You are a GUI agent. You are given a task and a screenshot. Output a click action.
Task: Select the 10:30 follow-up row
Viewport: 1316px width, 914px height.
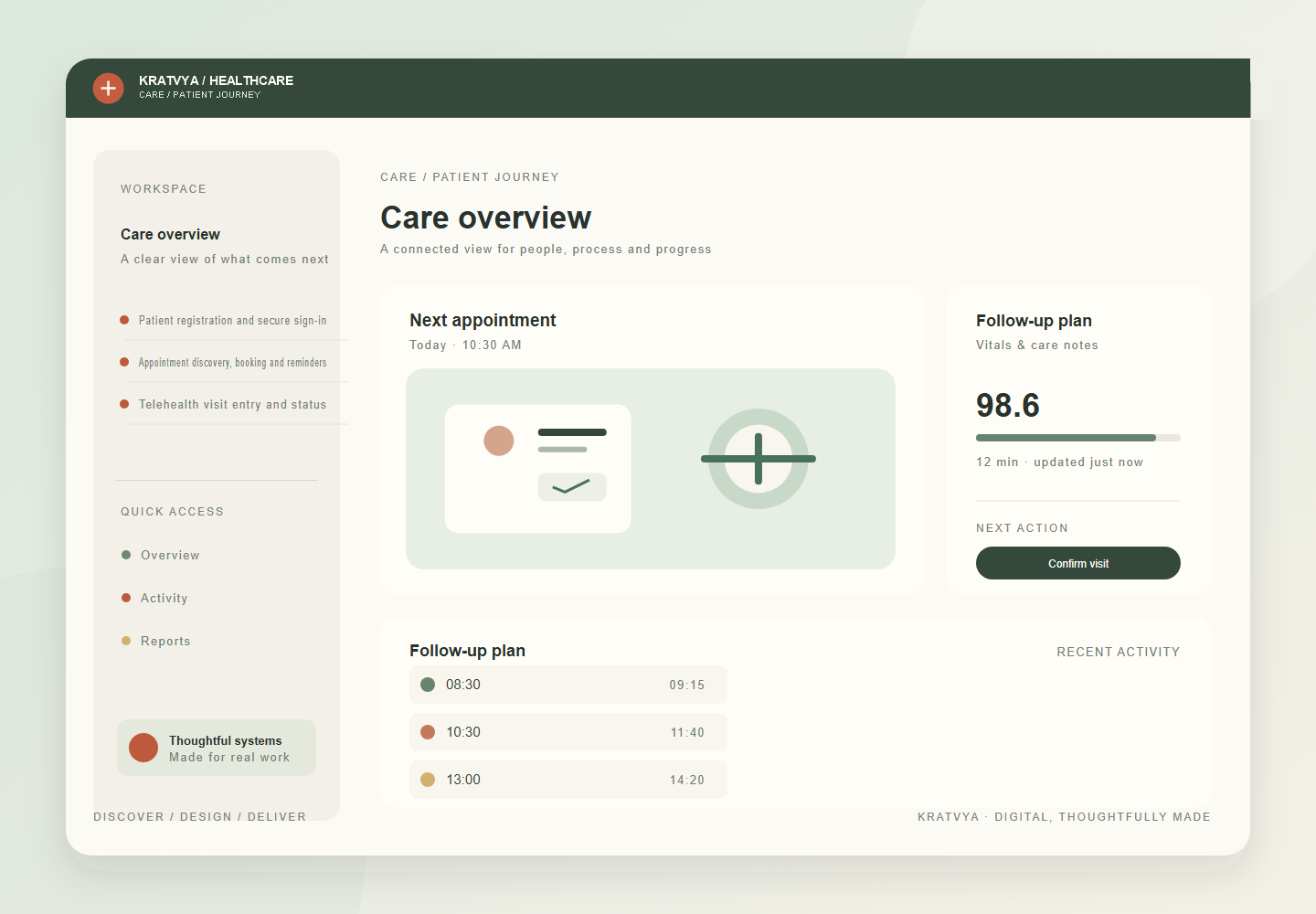pos(568,732)
